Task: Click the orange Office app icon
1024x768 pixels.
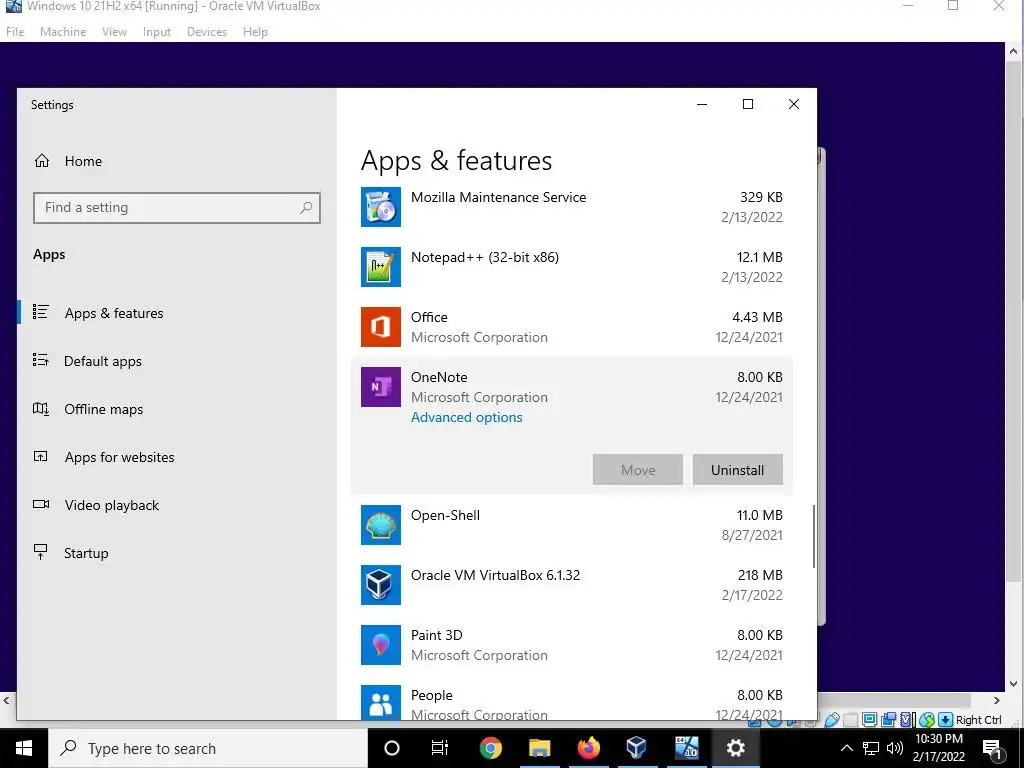Action: 381,327
